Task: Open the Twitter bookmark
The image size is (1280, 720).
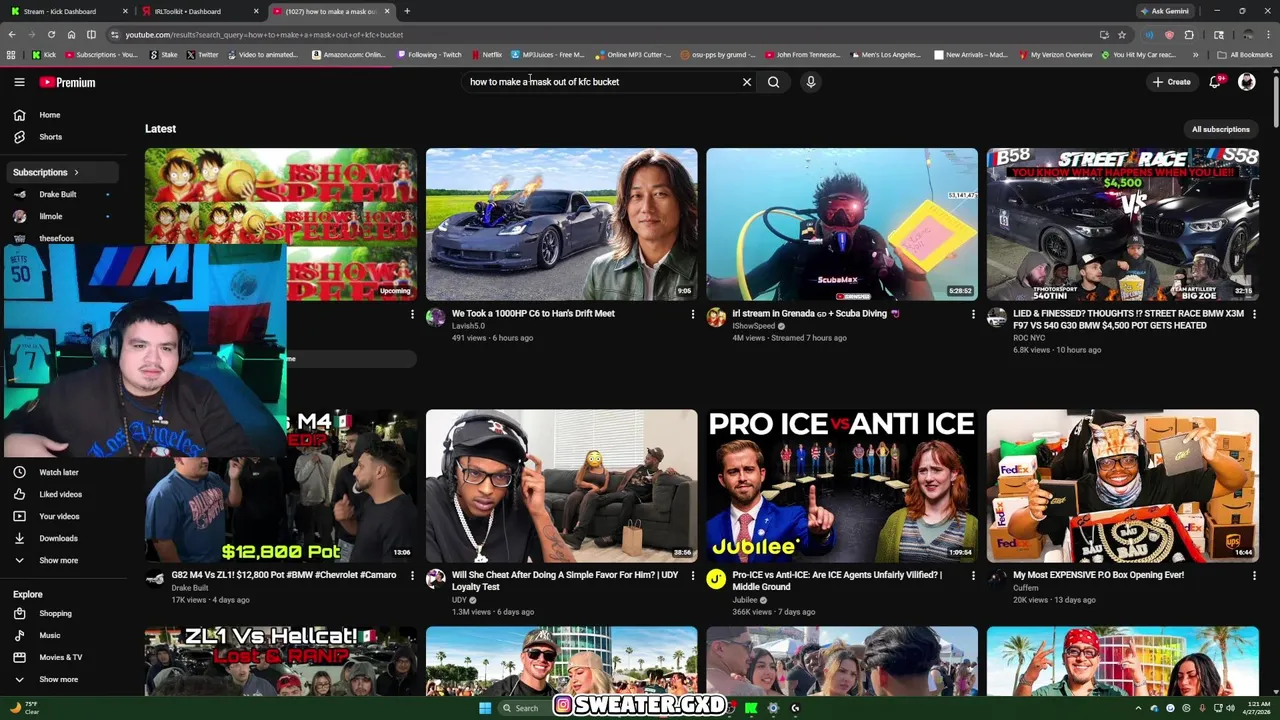Action: coord(202,55)
